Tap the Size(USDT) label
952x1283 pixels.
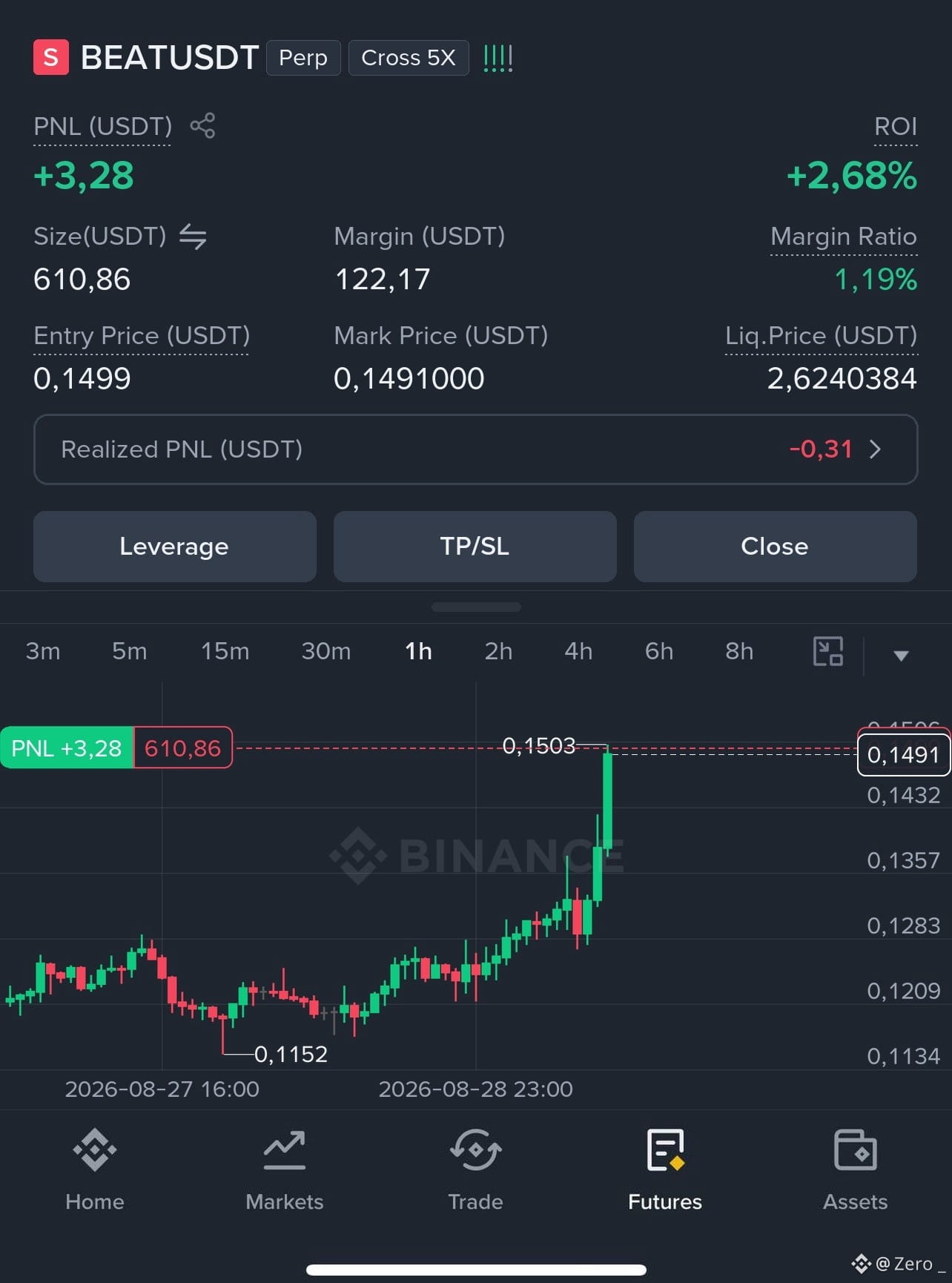click(x=100, y=237)
